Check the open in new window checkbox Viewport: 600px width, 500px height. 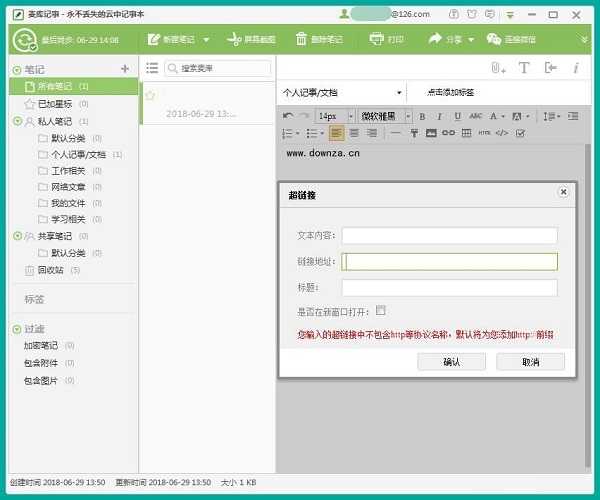click(381, 310)
